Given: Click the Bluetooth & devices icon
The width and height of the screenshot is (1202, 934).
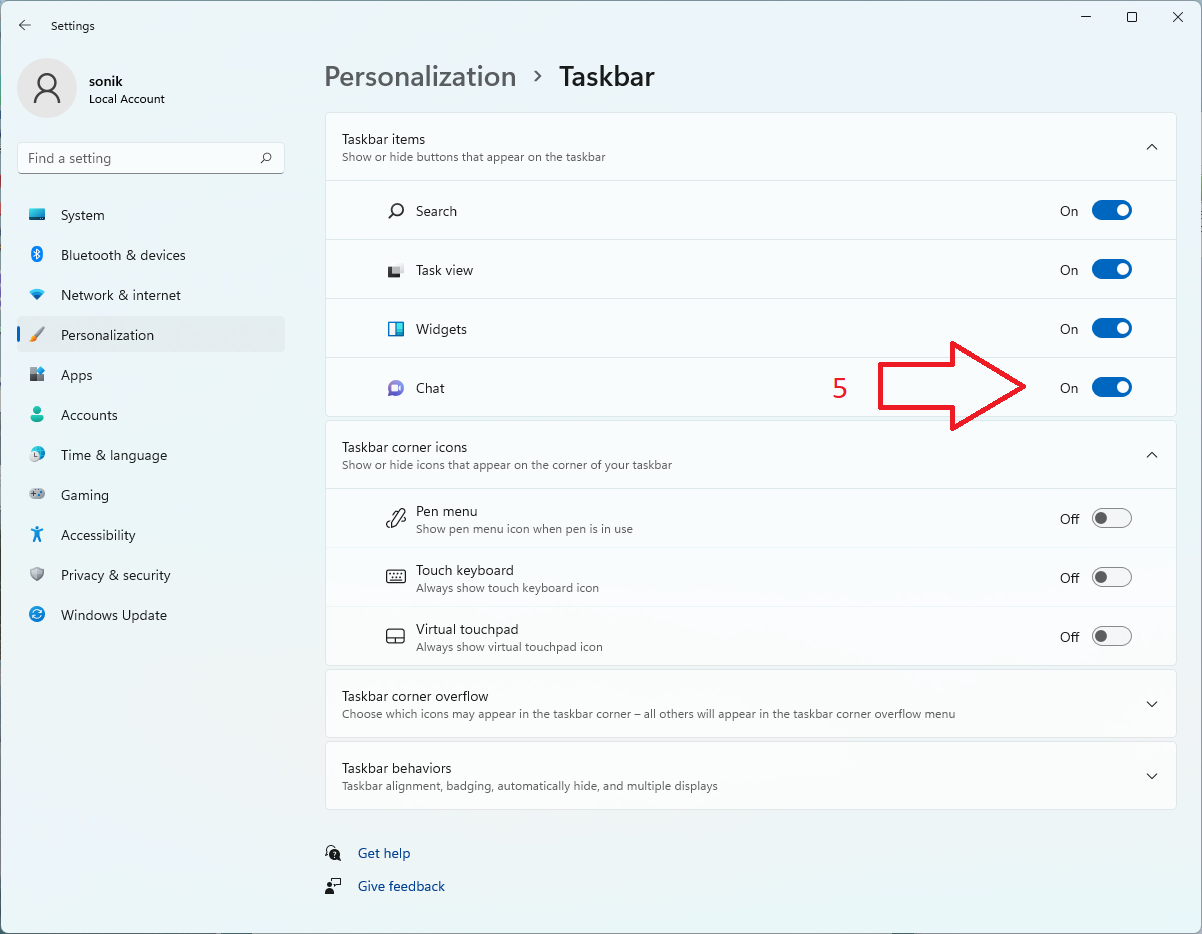Looking at the screenshot, I should tap(37, 255).
